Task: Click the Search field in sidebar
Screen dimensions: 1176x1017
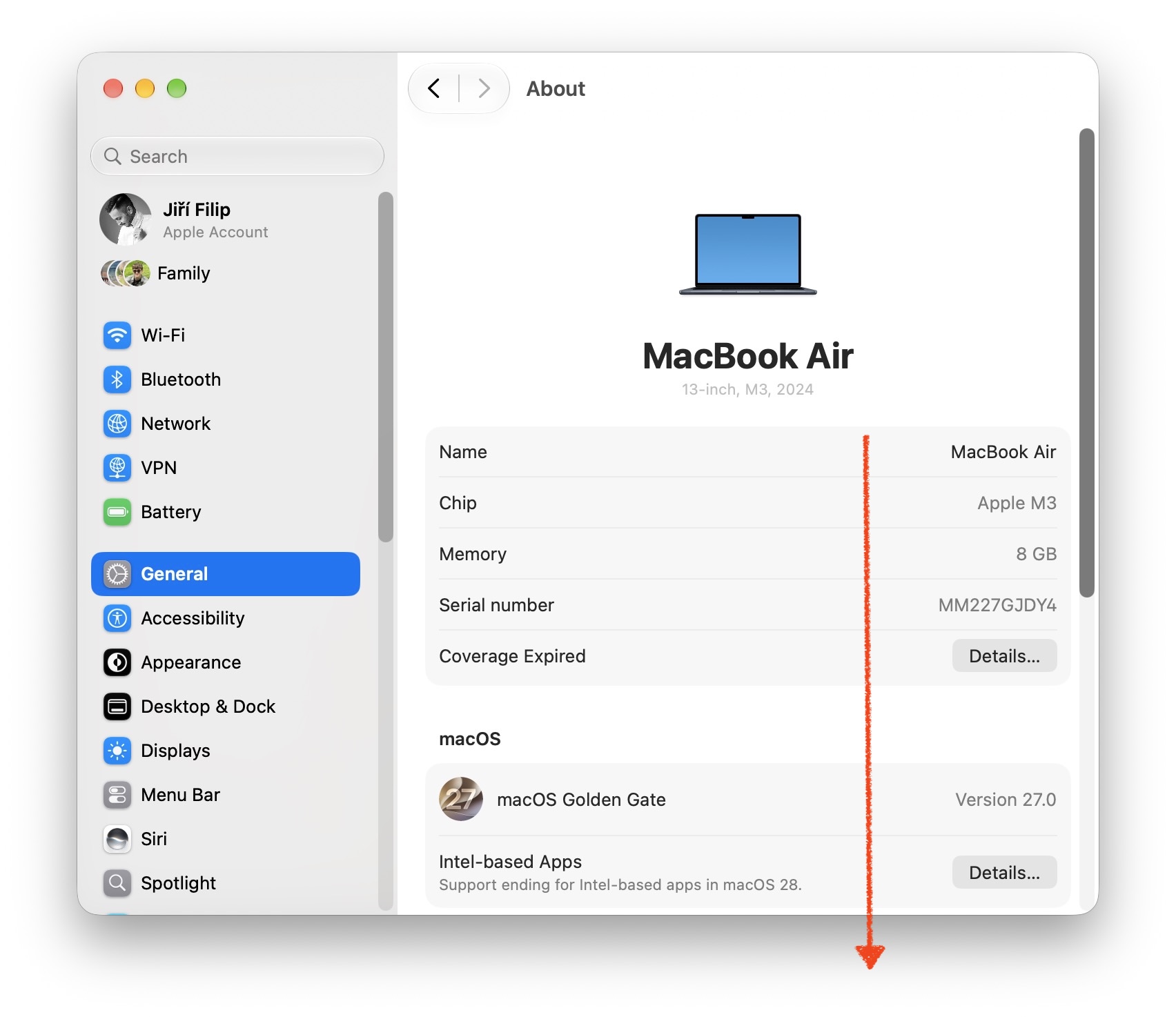Action: click(x=237, y=156)
